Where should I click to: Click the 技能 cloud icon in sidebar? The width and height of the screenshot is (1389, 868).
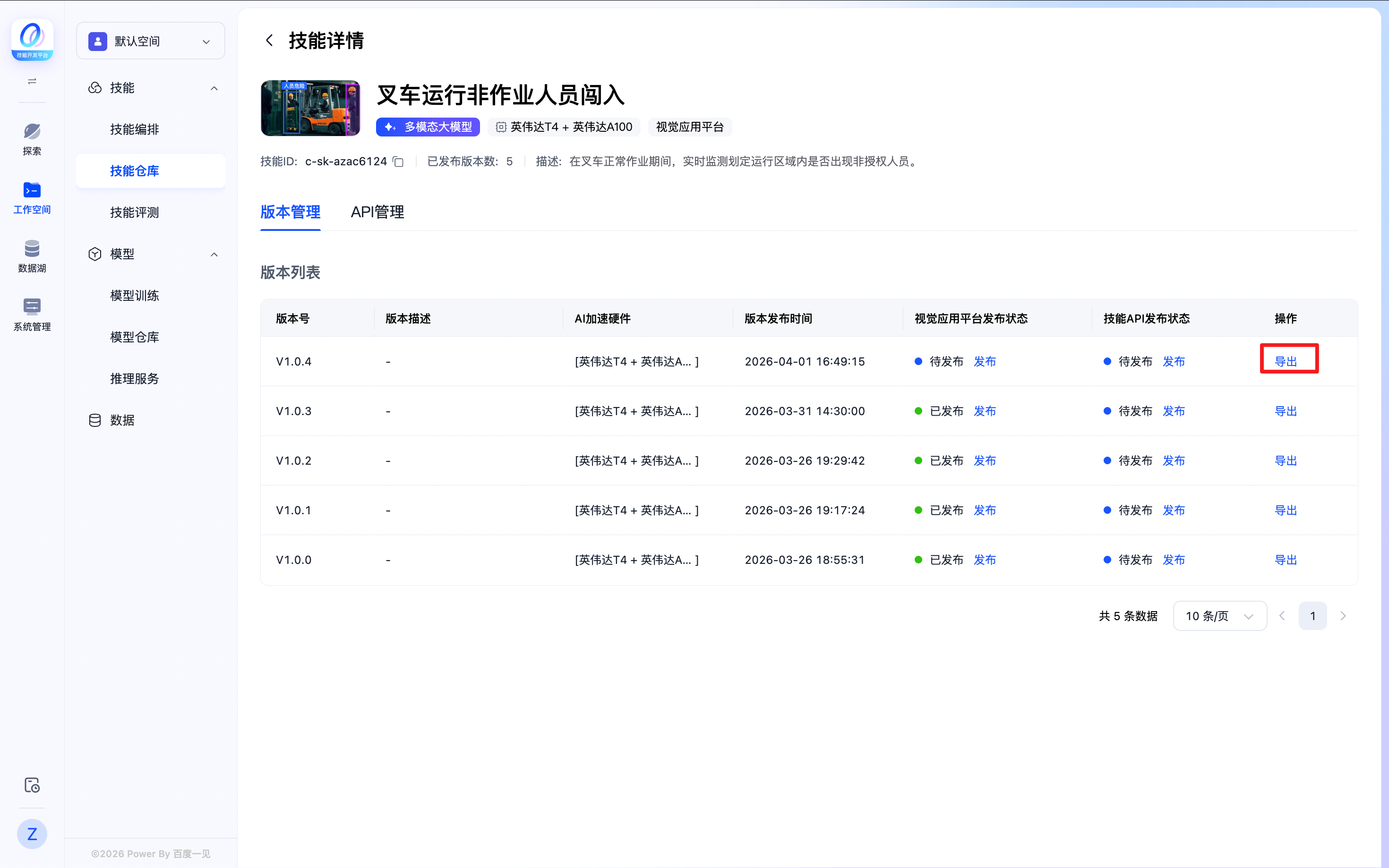click(95, 88)
